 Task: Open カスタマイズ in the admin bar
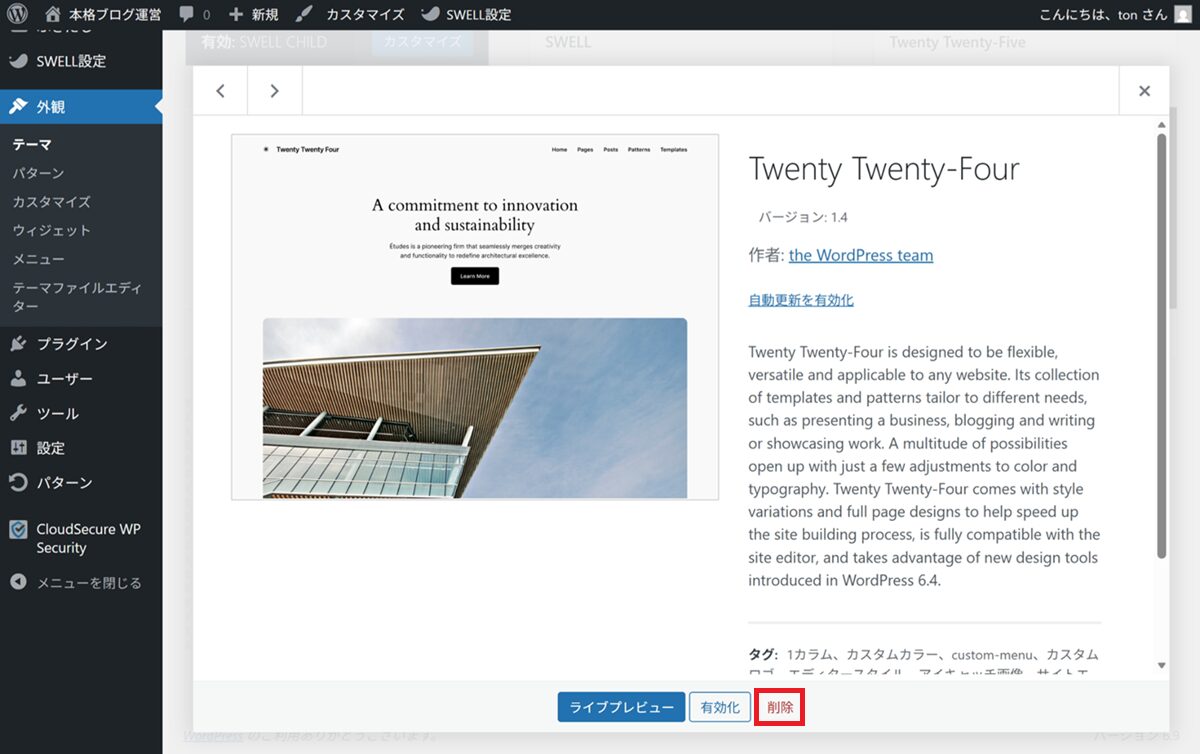tap(364, 15)
